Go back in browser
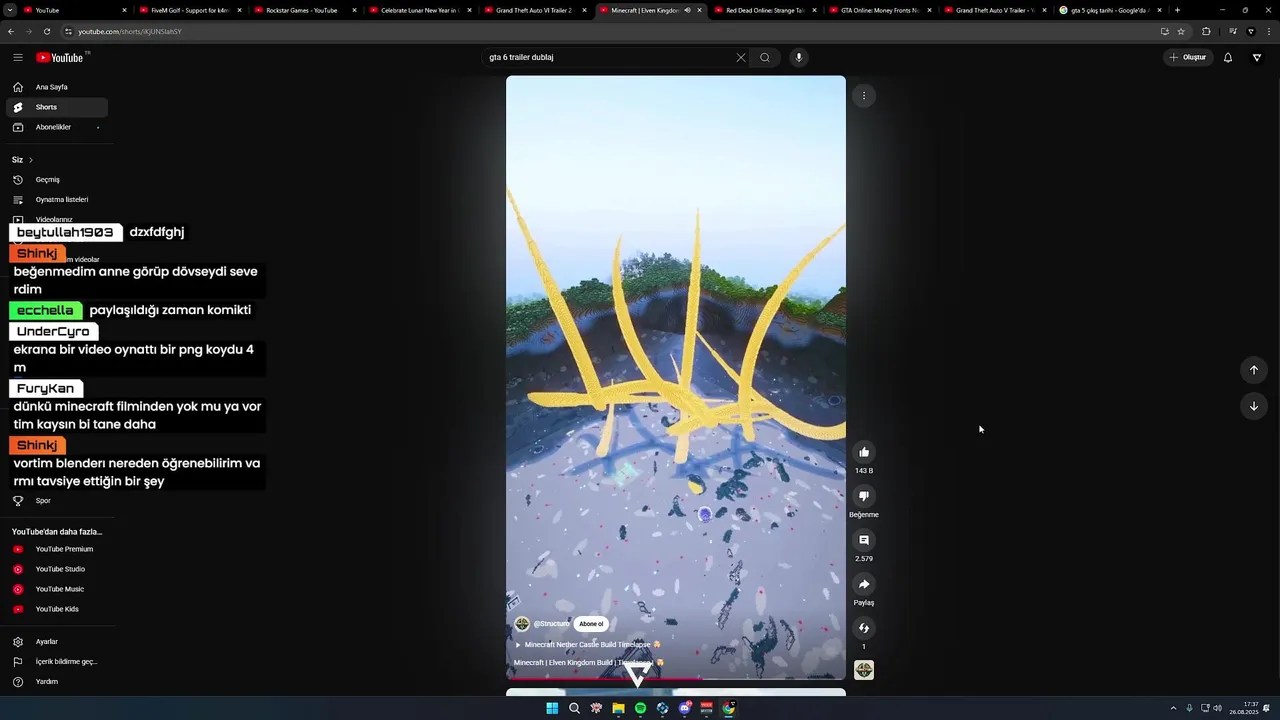Viewport: 1280px width, 720px height. 11,31
